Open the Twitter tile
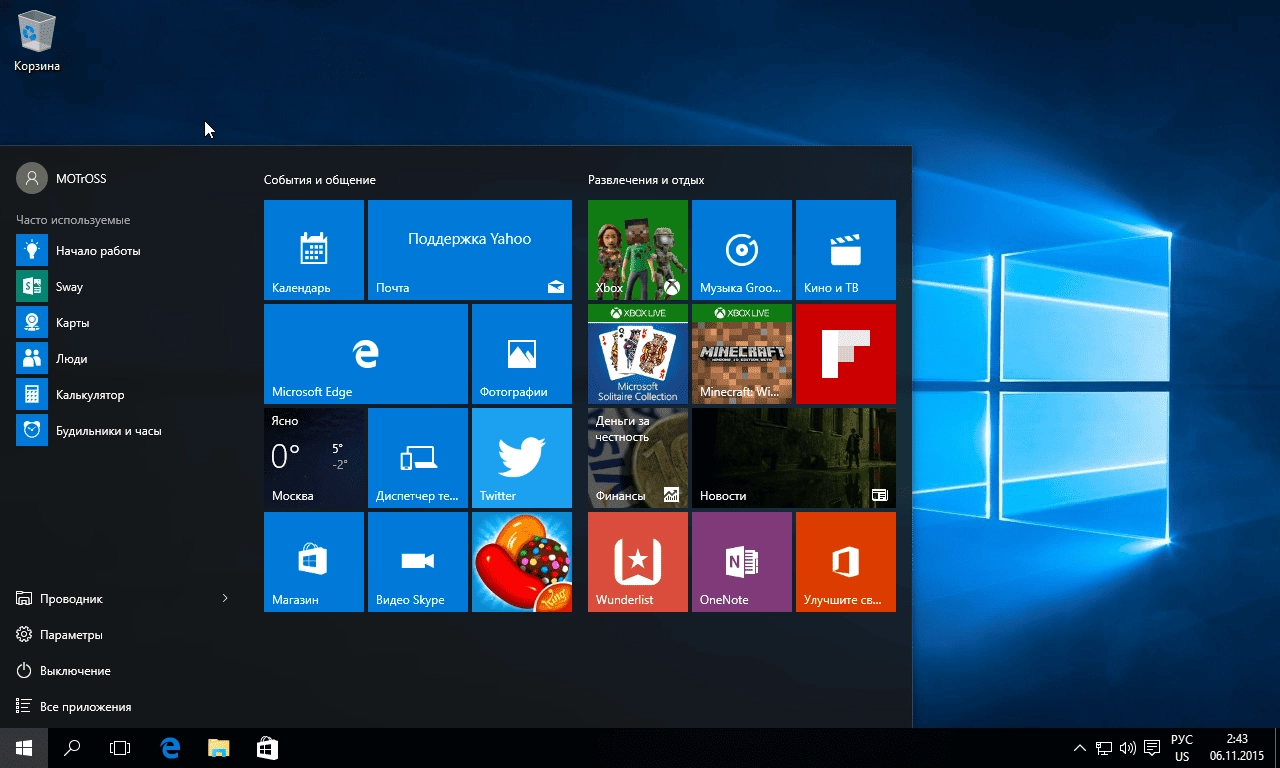This screenshot has height=768, width=1280. pos(522,458)
